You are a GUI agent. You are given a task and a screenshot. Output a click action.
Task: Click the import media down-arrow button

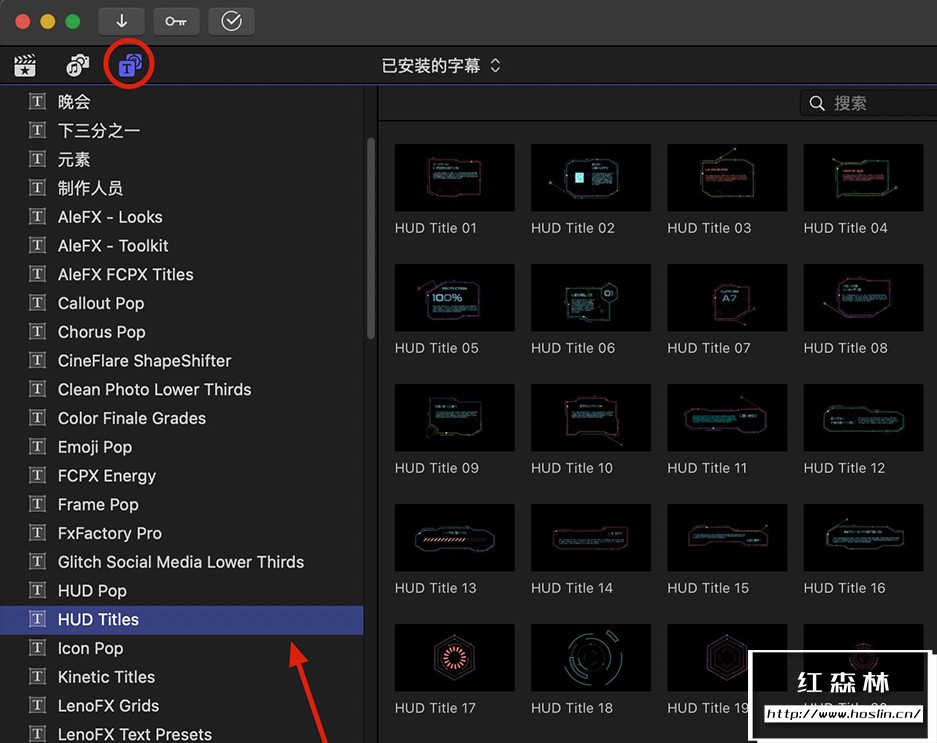(x=121, y=22)
